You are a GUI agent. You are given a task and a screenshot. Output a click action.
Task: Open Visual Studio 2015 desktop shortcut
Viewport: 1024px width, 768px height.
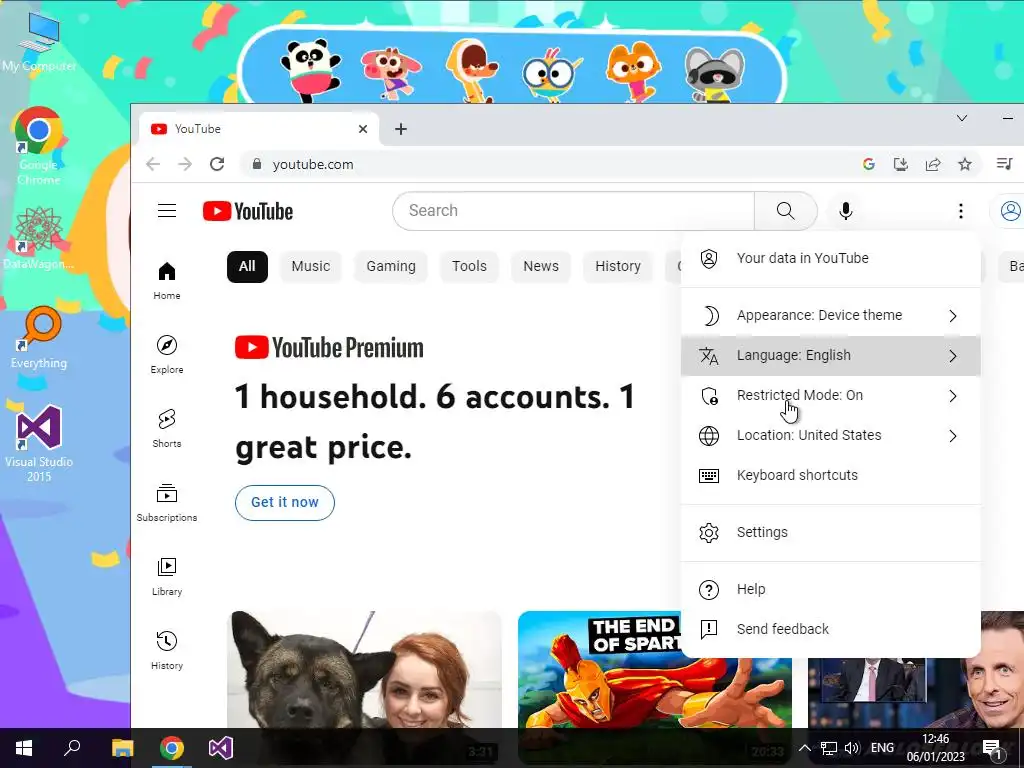pos(39,443)
